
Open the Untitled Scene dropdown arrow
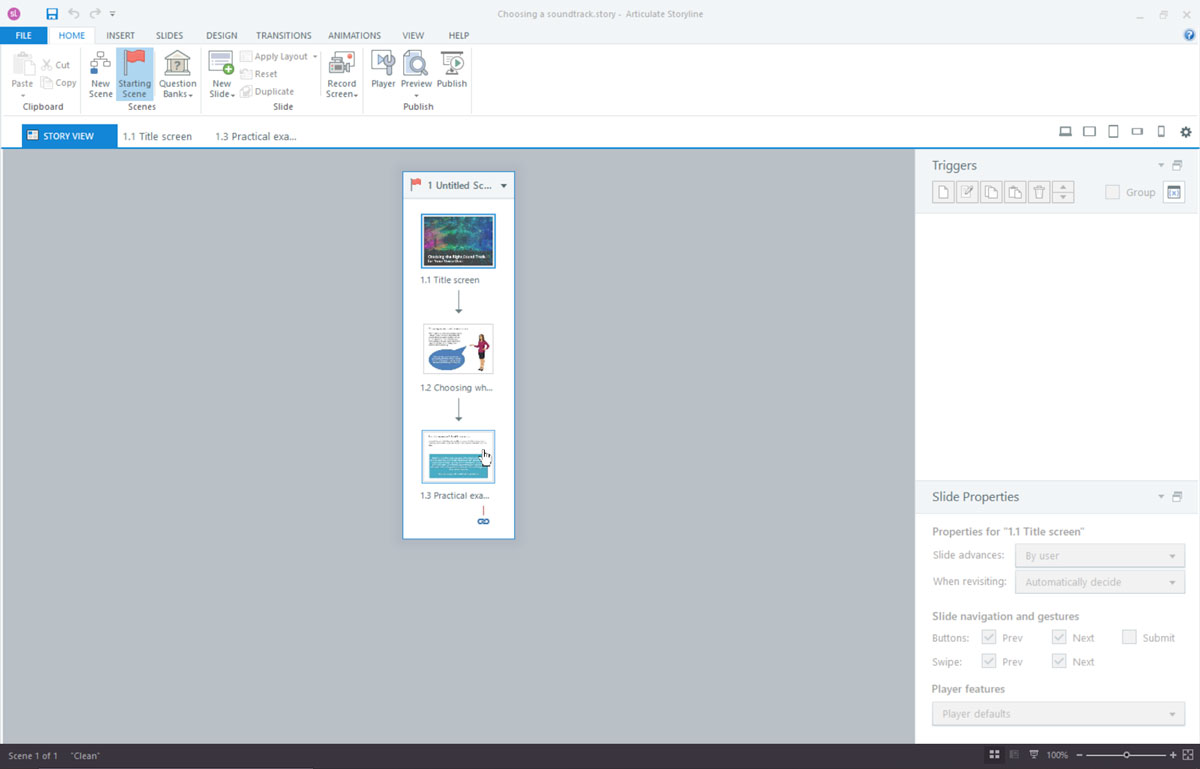tap(504, 186)
